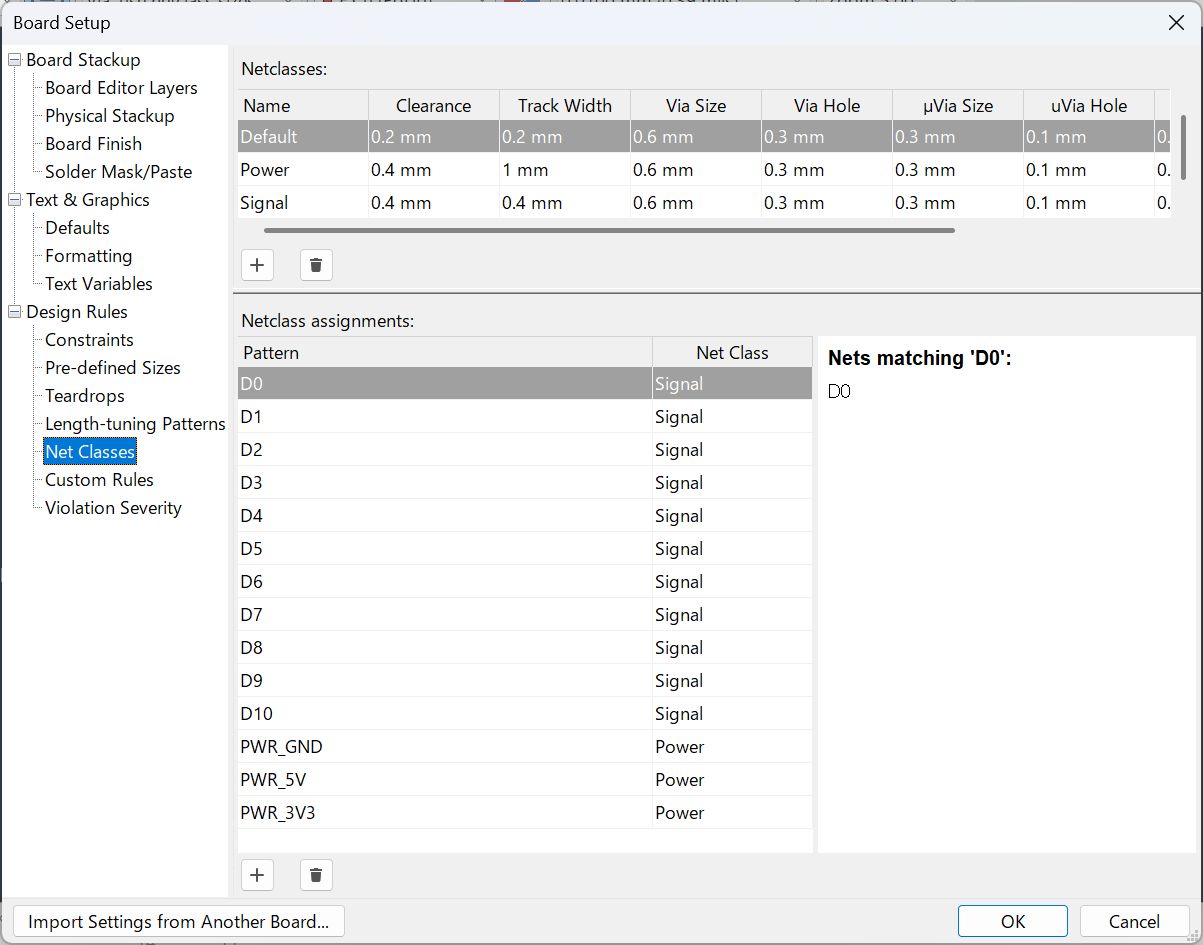Add a netclass assignment pattern row
Screen dimensions: 1203x945
pos(257,875)
